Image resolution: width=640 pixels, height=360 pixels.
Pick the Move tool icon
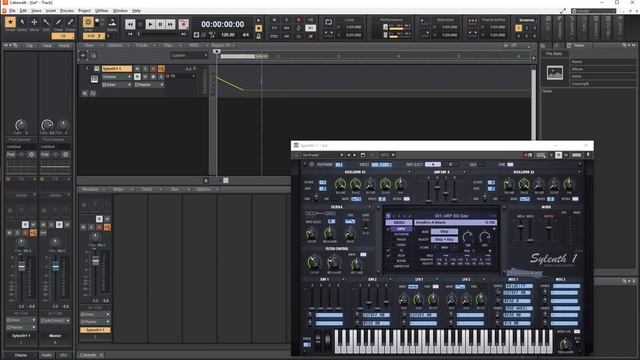tap(34, 22)
